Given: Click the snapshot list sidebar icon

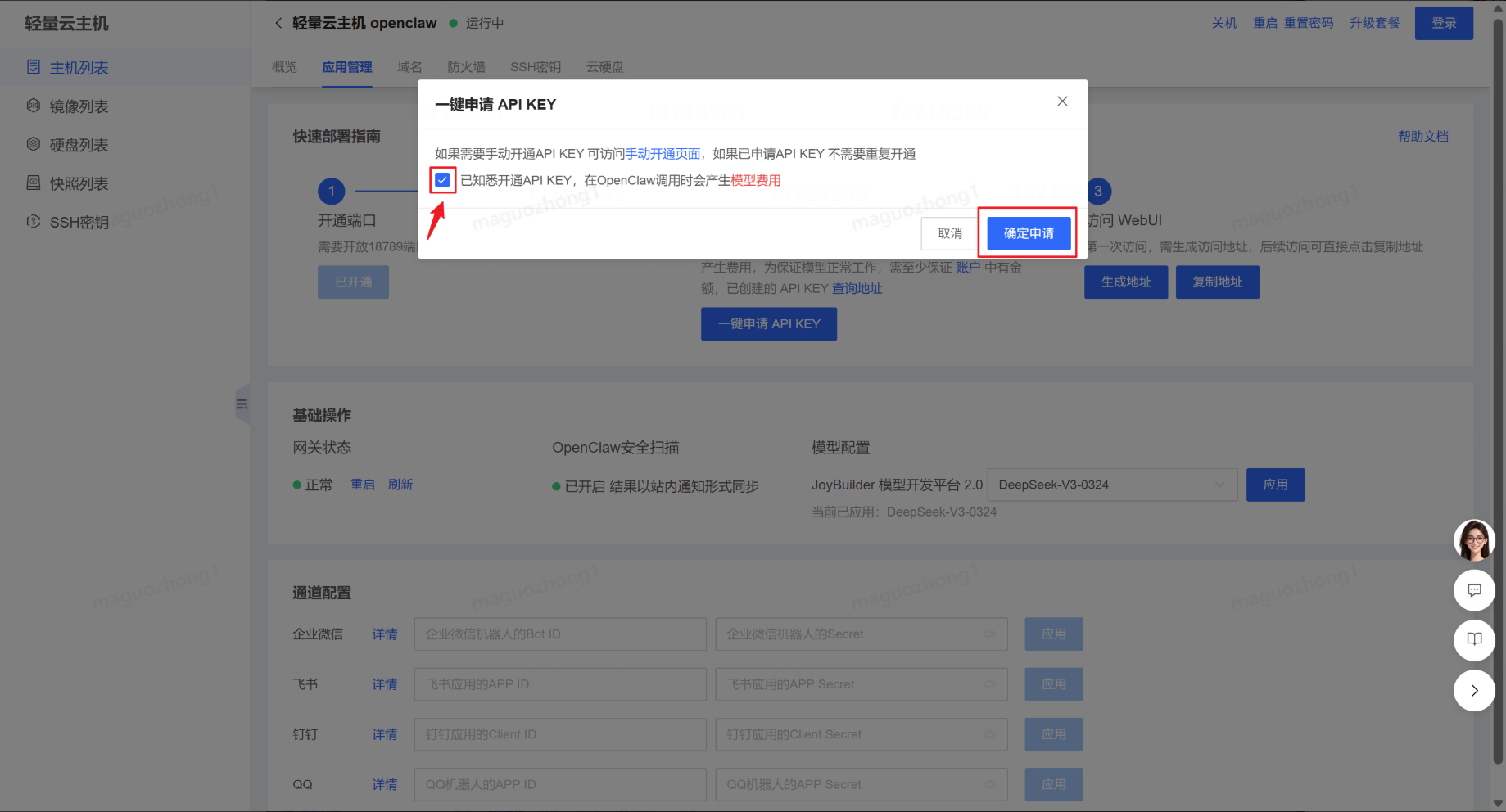Looking at the screenshot, I should tap(34, 183).
